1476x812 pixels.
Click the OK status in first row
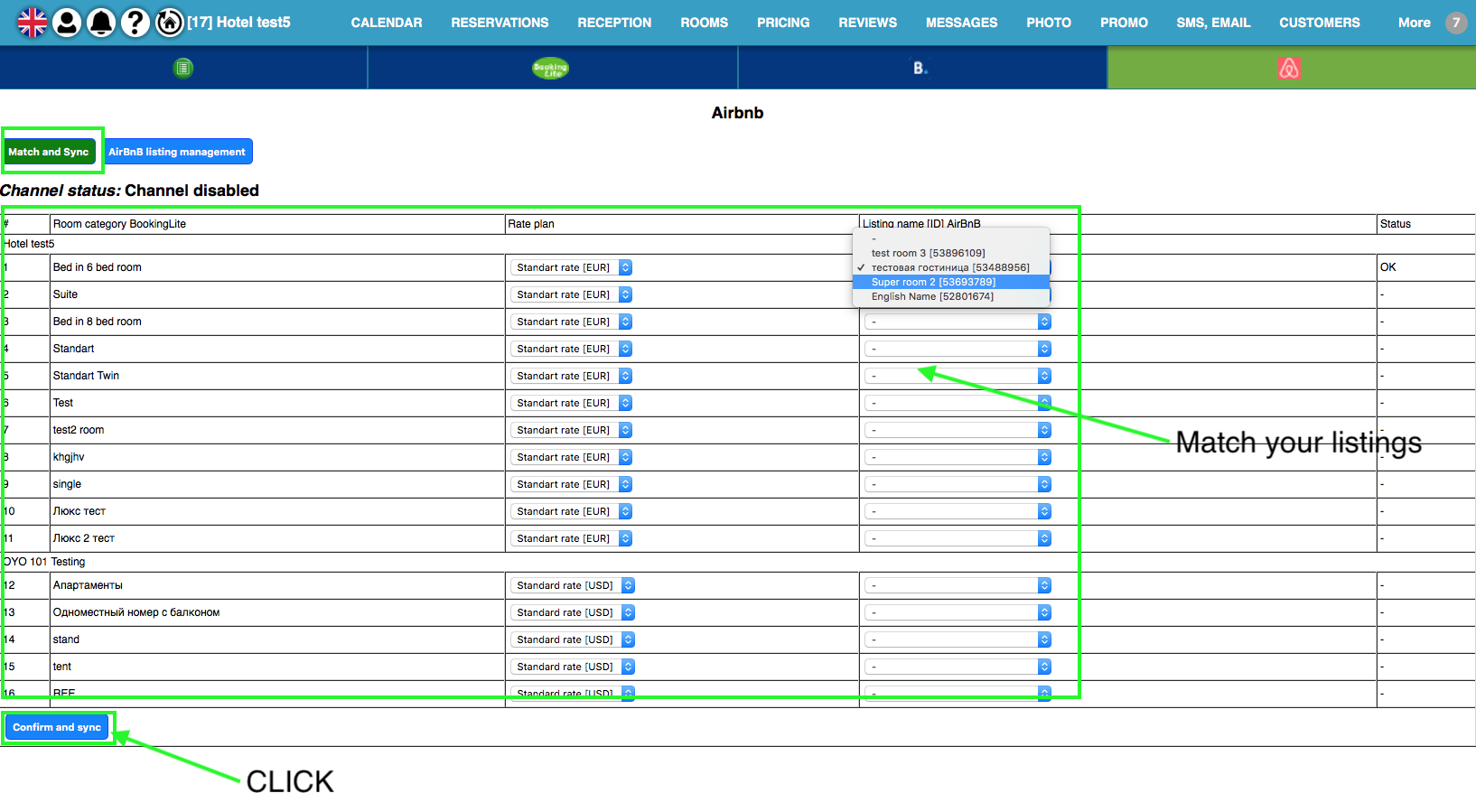tap(1388, 267)
